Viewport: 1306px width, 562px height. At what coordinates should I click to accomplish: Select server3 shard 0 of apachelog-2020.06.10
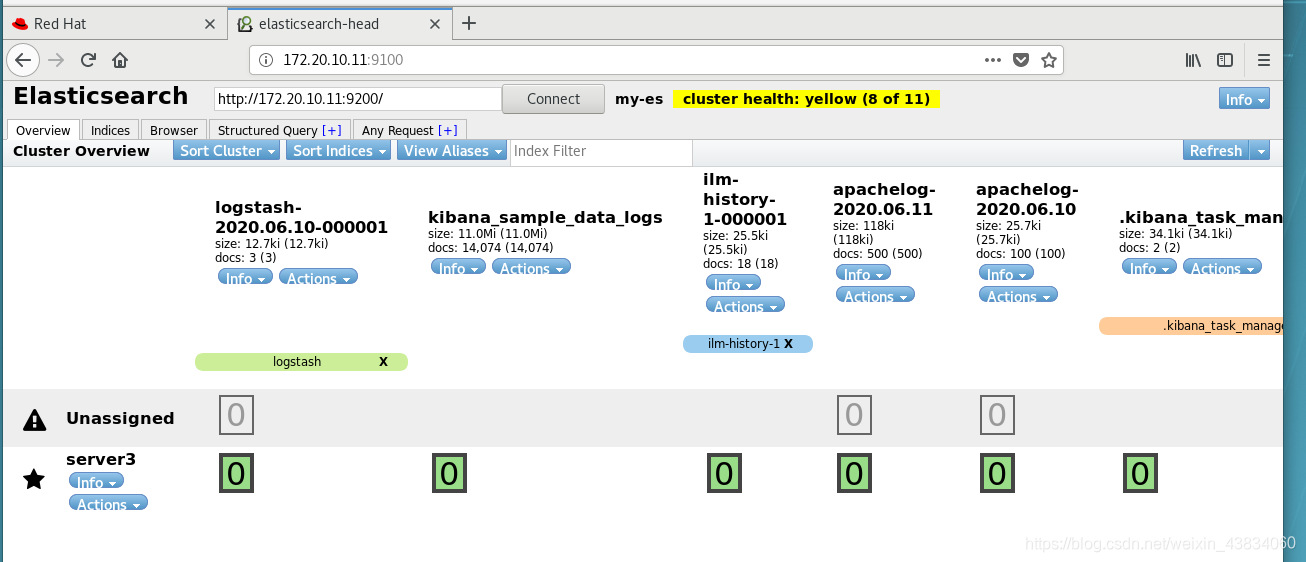point(996,473)
